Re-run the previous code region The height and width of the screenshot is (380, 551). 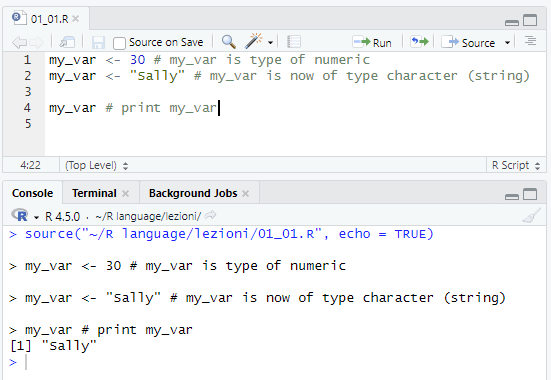tap(419, 42)
